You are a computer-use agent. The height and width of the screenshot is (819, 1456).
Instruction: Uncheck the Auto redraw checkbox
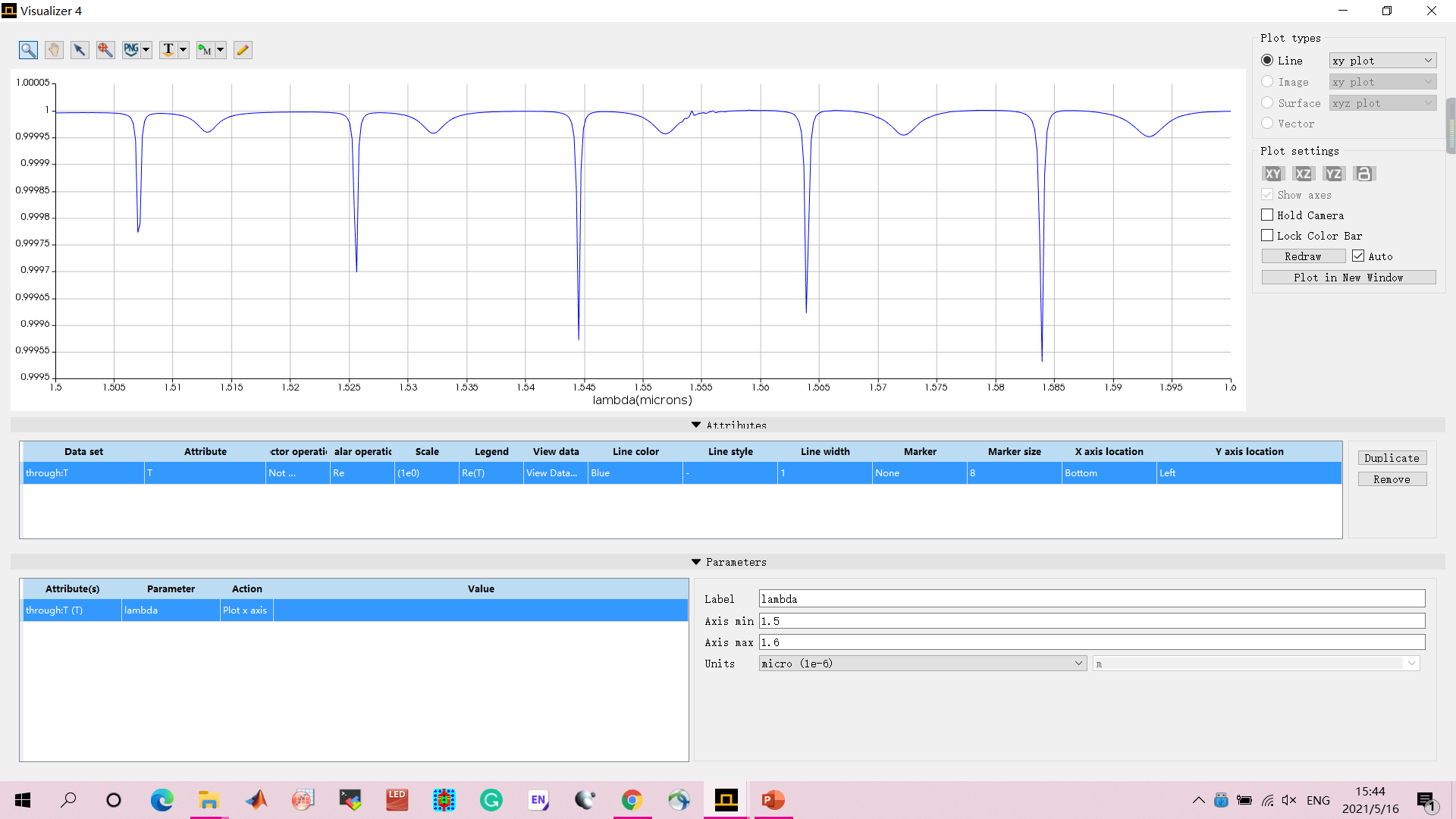(x=1358, y=256)
